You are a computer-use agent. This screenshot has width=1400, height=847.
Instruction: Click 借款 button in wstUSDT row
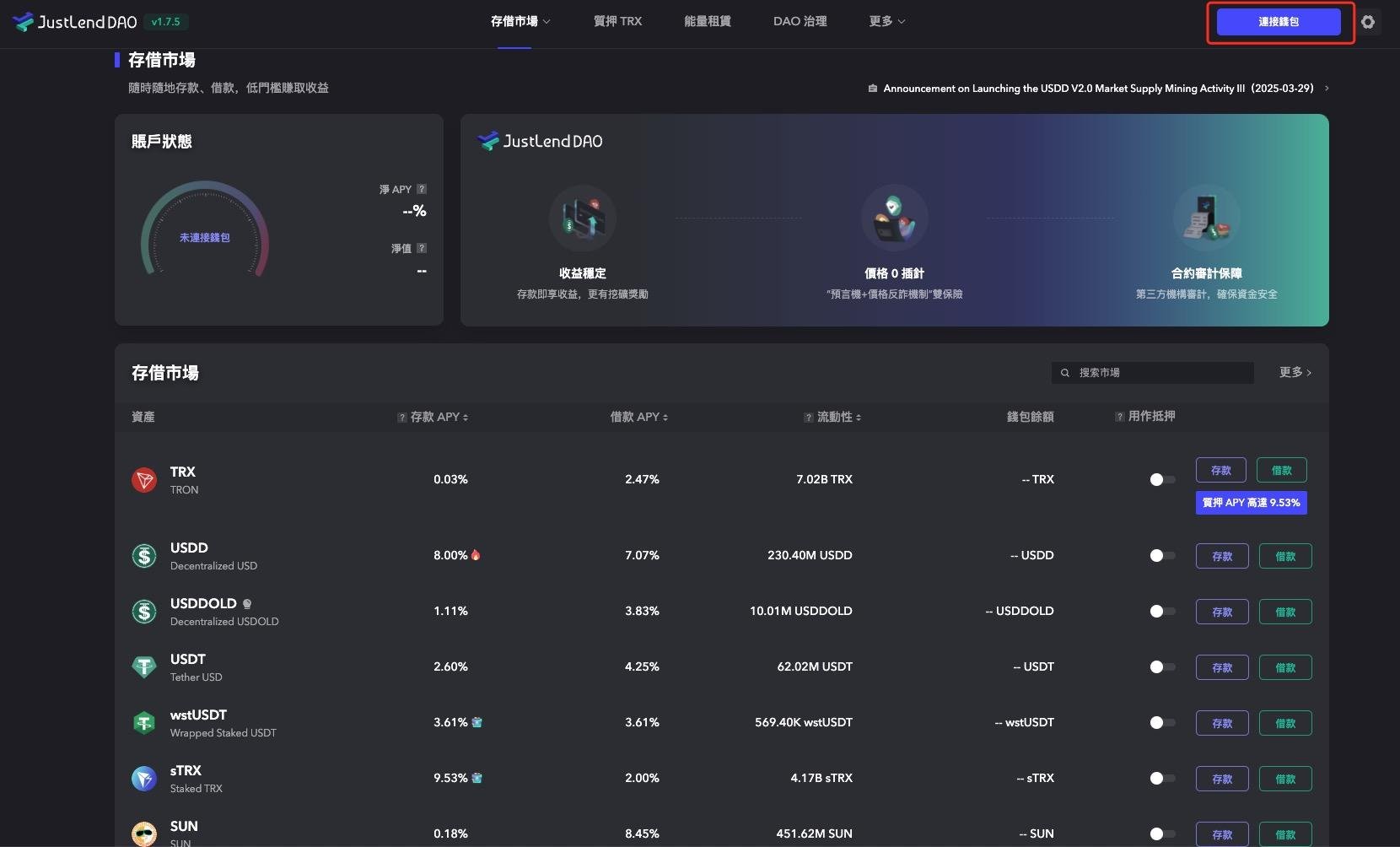tap(1285, 724)
